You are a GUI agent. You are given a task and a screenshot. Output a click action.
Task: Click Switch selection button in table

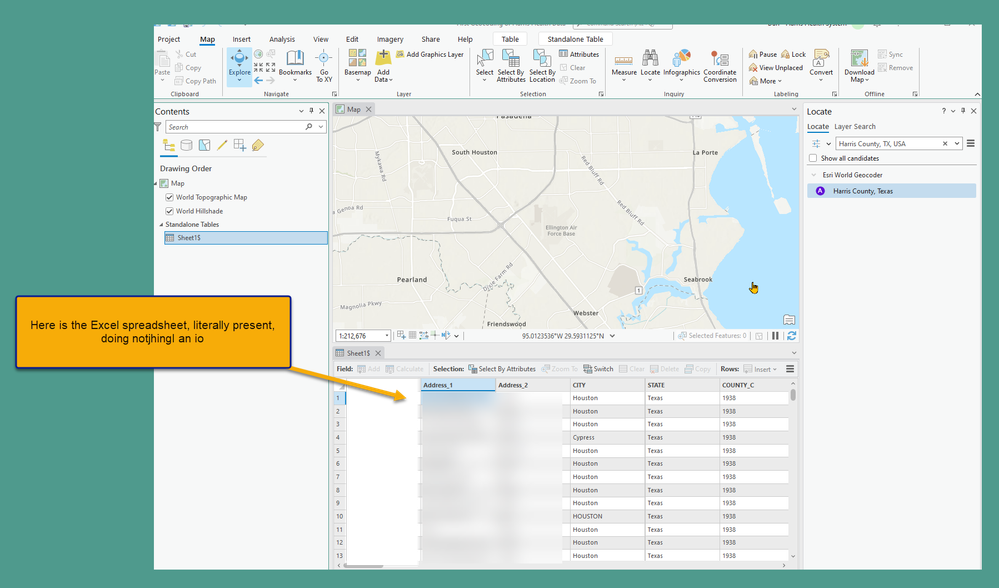598,369
